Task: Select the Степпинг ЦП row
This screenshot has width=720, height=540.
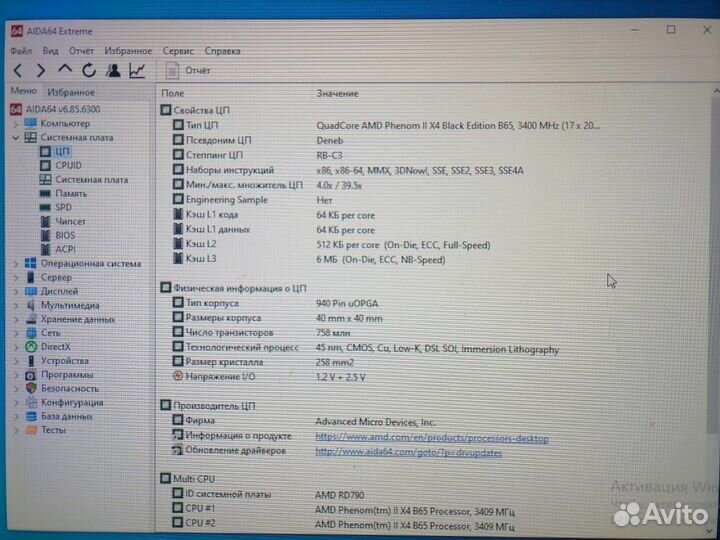Action: pyautogui.click(x=257, y=155)
